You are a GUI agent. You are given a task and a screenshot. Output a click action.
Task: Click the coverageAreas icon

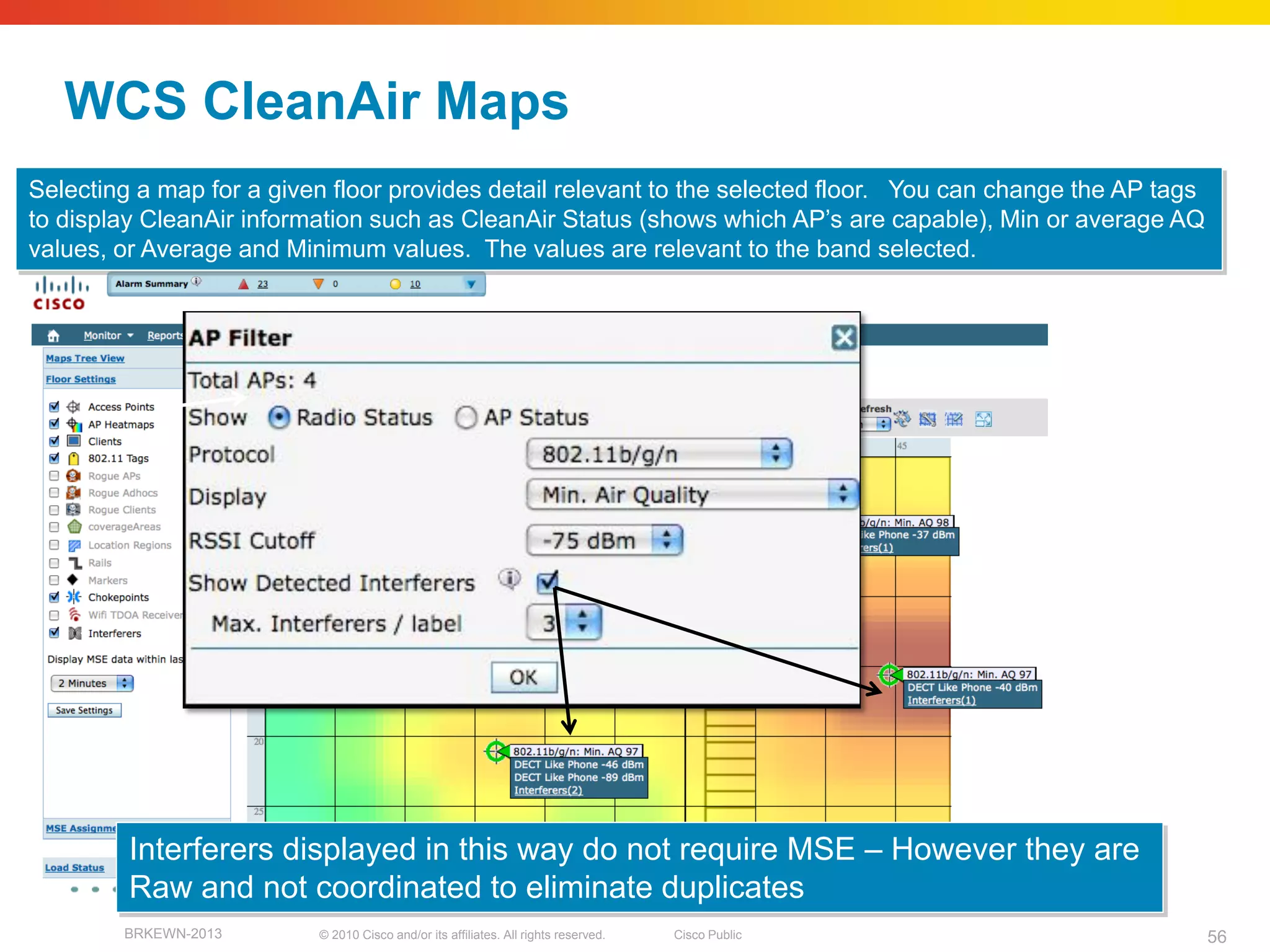click(74, 526)
